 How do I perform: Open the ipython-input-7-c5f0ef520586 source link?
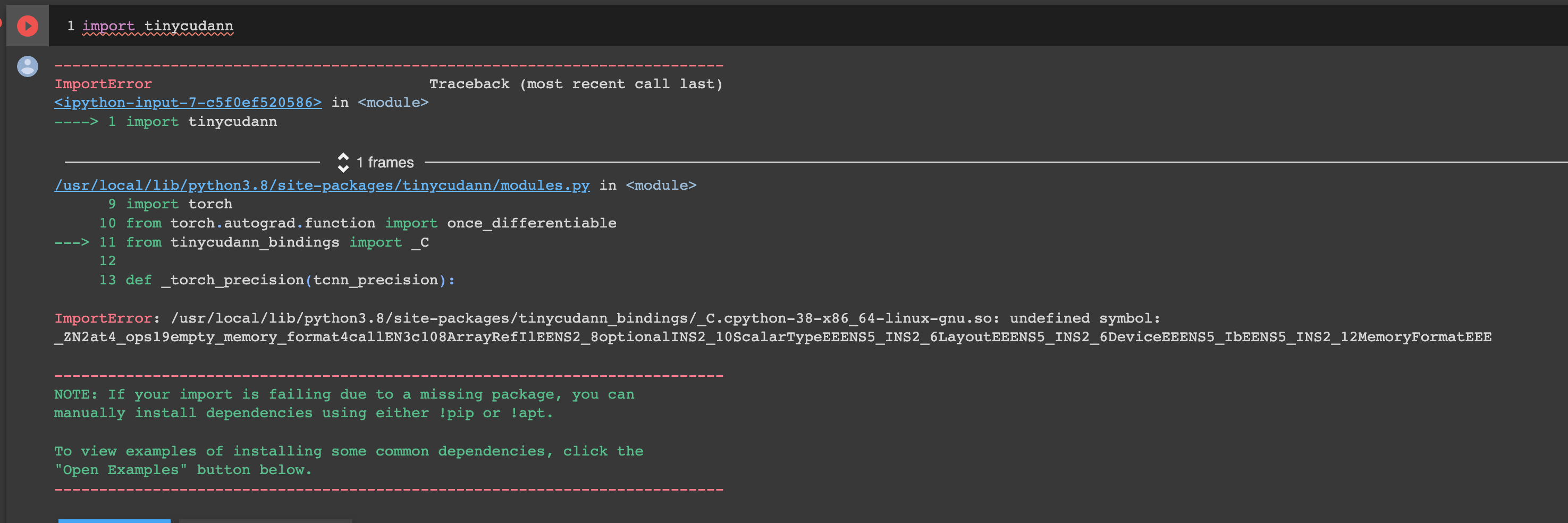188,102
